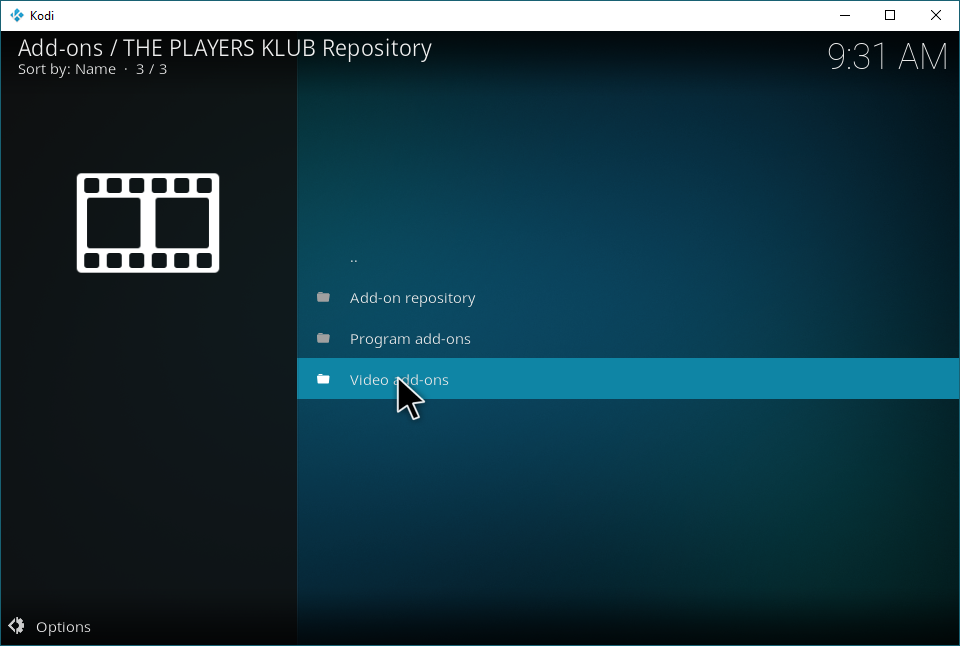Click the large film strip icon
Image resolution: width=960 pixels, height=646 pixels.
tap(148, 223)
